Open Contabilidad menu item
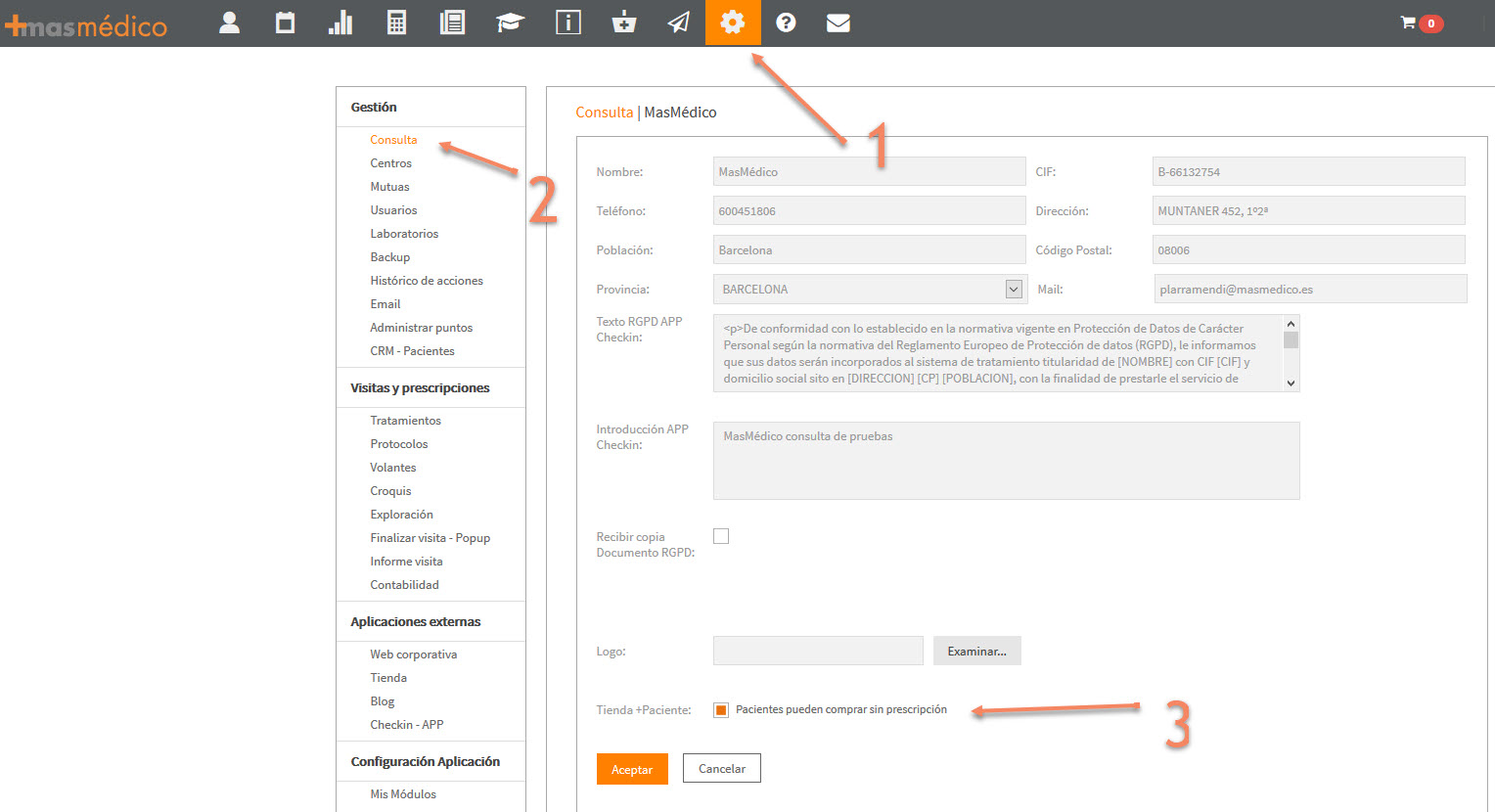This screenshot has height=812, width=1495. [404, 585]
